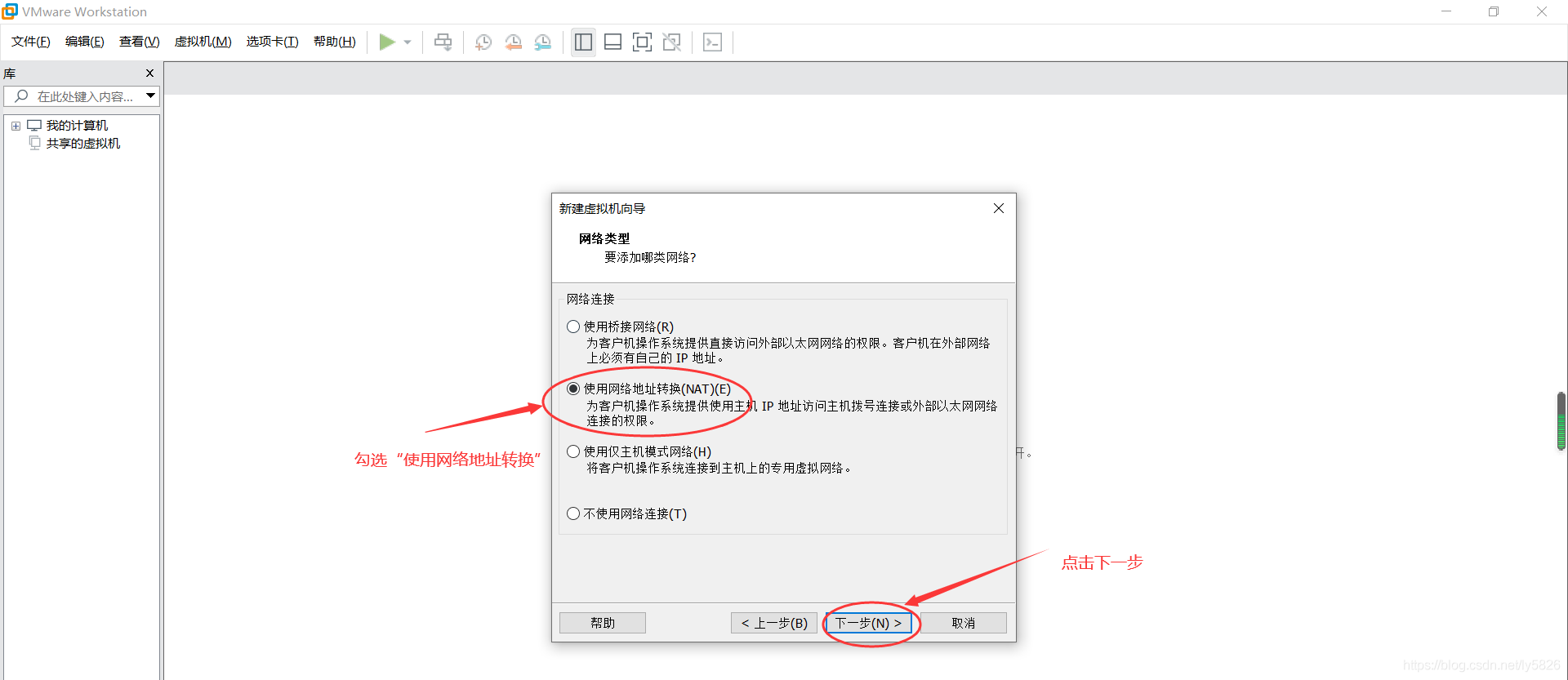Minimize the VMware Workstation window
This screenshot has width=1568, height=680.
click(1446, 11)
